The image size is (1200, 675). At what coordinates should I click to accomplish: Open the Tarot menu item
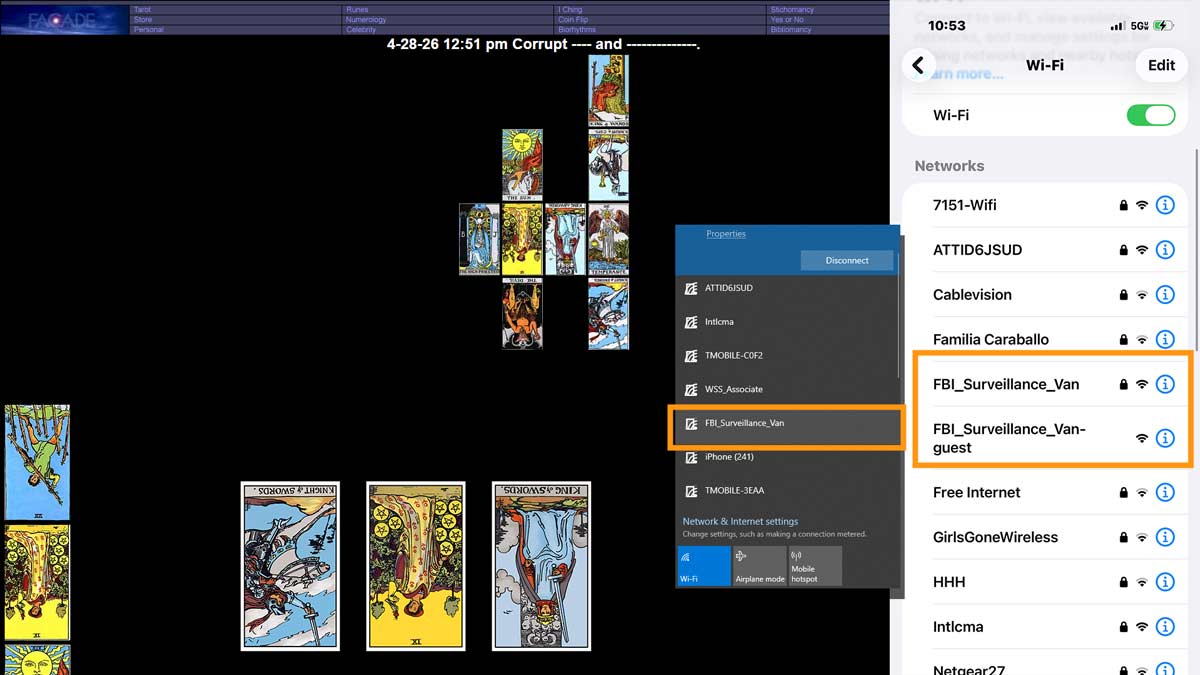pos(143,9)
